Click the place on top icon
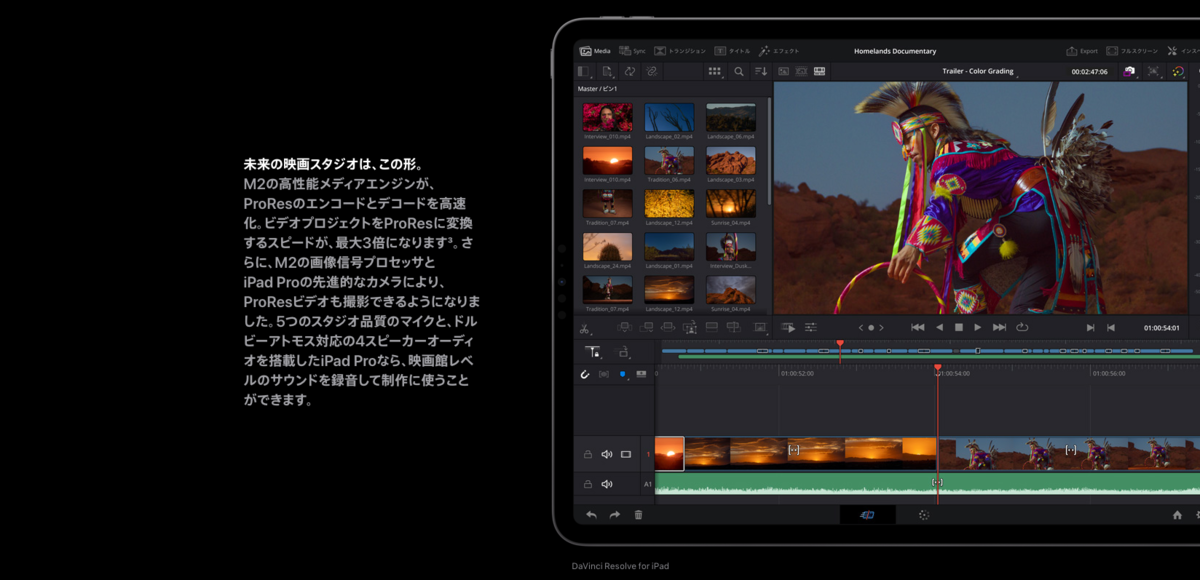The height and width of the screenshot is (580, 1200). (x=712, y=327)
